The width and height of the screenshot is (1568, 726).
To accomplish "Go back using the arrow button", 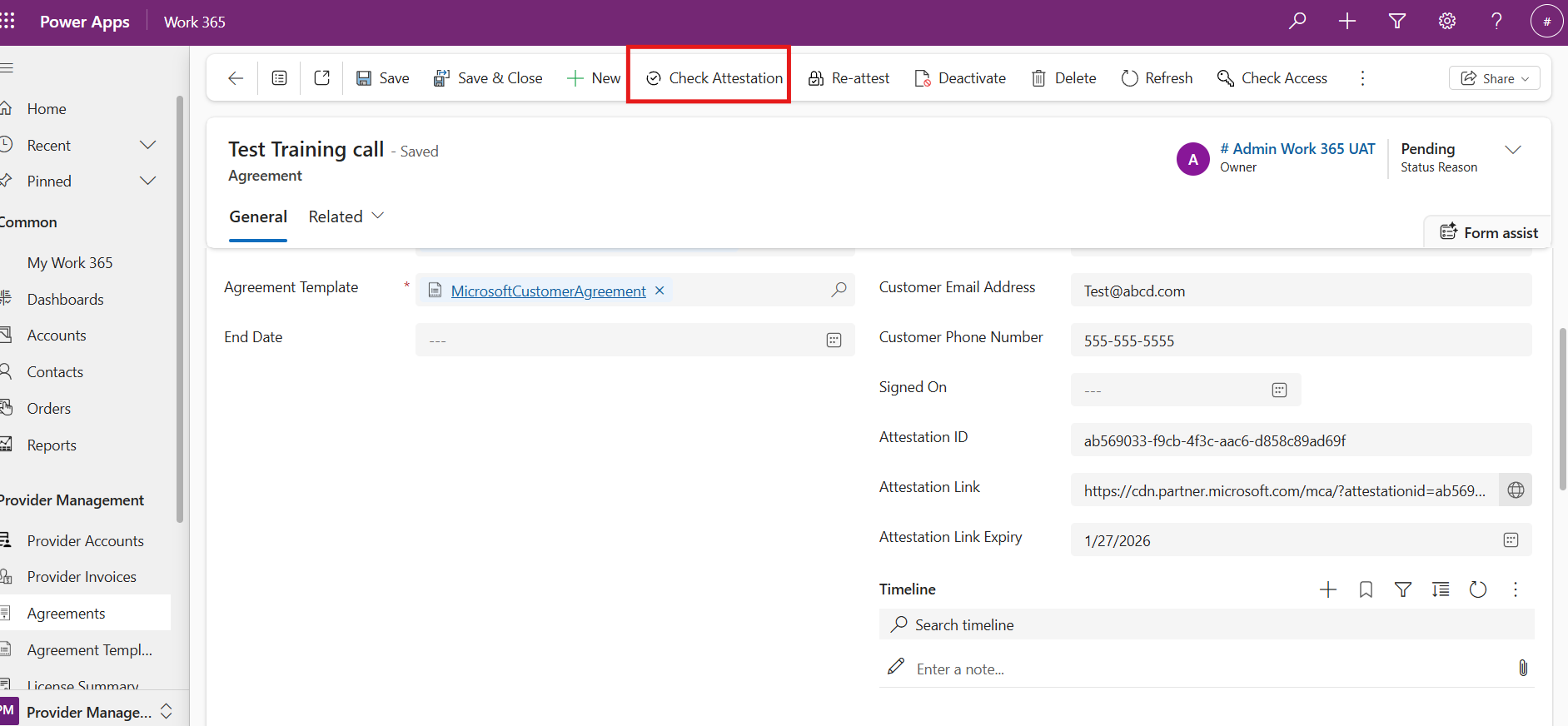I will click(236, 78).
